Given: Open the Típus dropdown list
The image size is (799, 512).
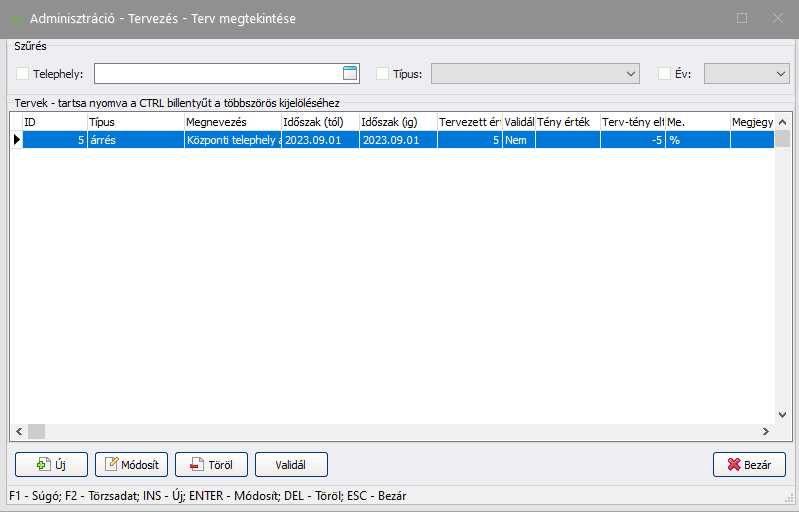Looking at the screenshot, I should pyautogui.click(x=630, y=73).
